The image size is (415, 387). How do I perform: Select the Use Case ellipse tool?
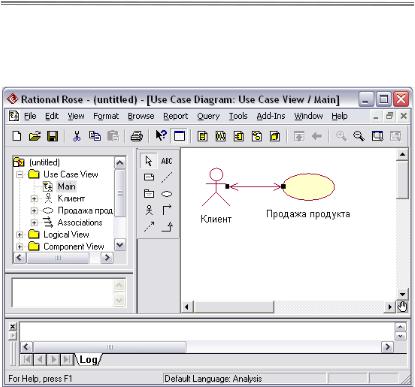click(x=167, y=194)
